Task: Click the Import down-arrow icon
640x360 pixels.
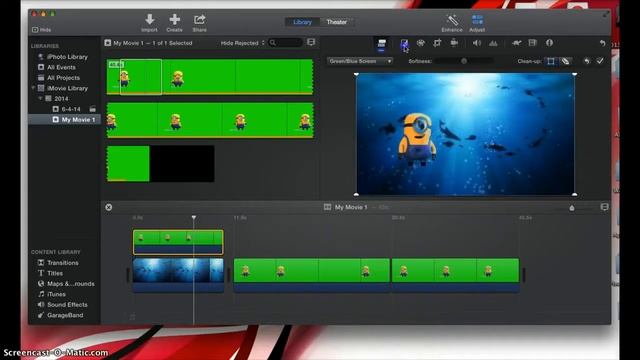Action: click(x=149, y=20)
